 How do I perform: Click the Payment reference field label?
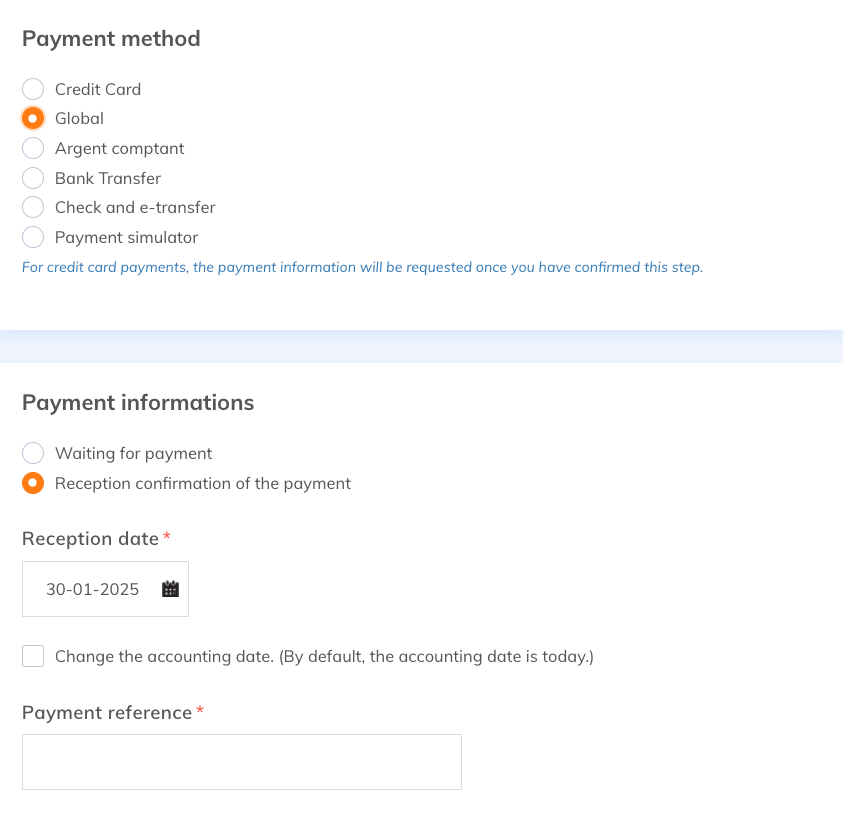(x=107, y=713)
